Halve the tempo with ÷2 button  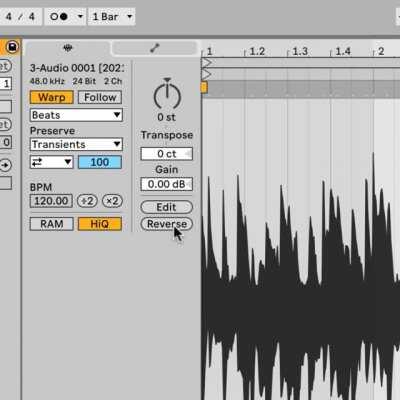pyautogui.click(x=87, y=201)
